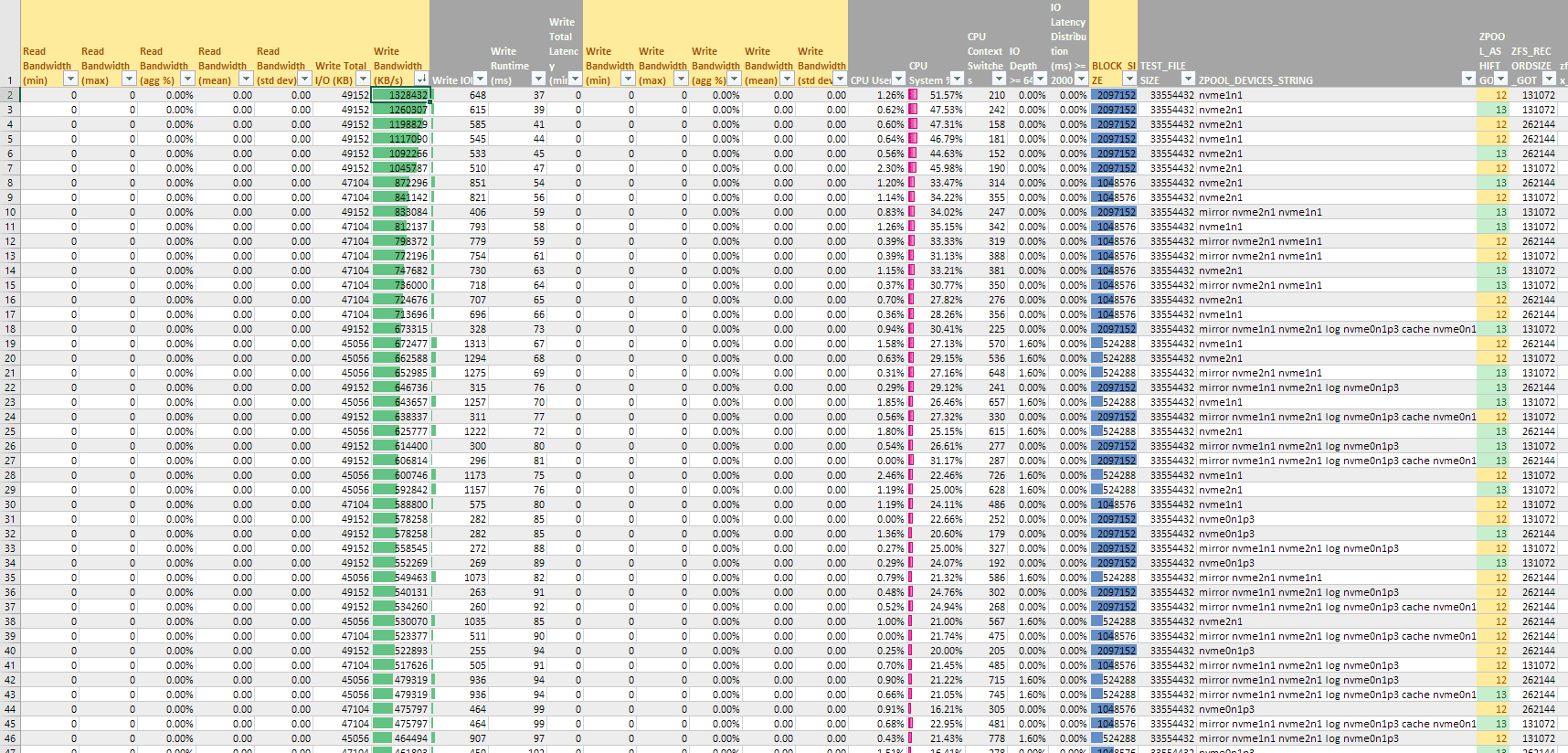Open filter dropdown for Write IOPS column
Image resolution: width=1568 pixels, height=753 pixels.
[x=480, y=80]
